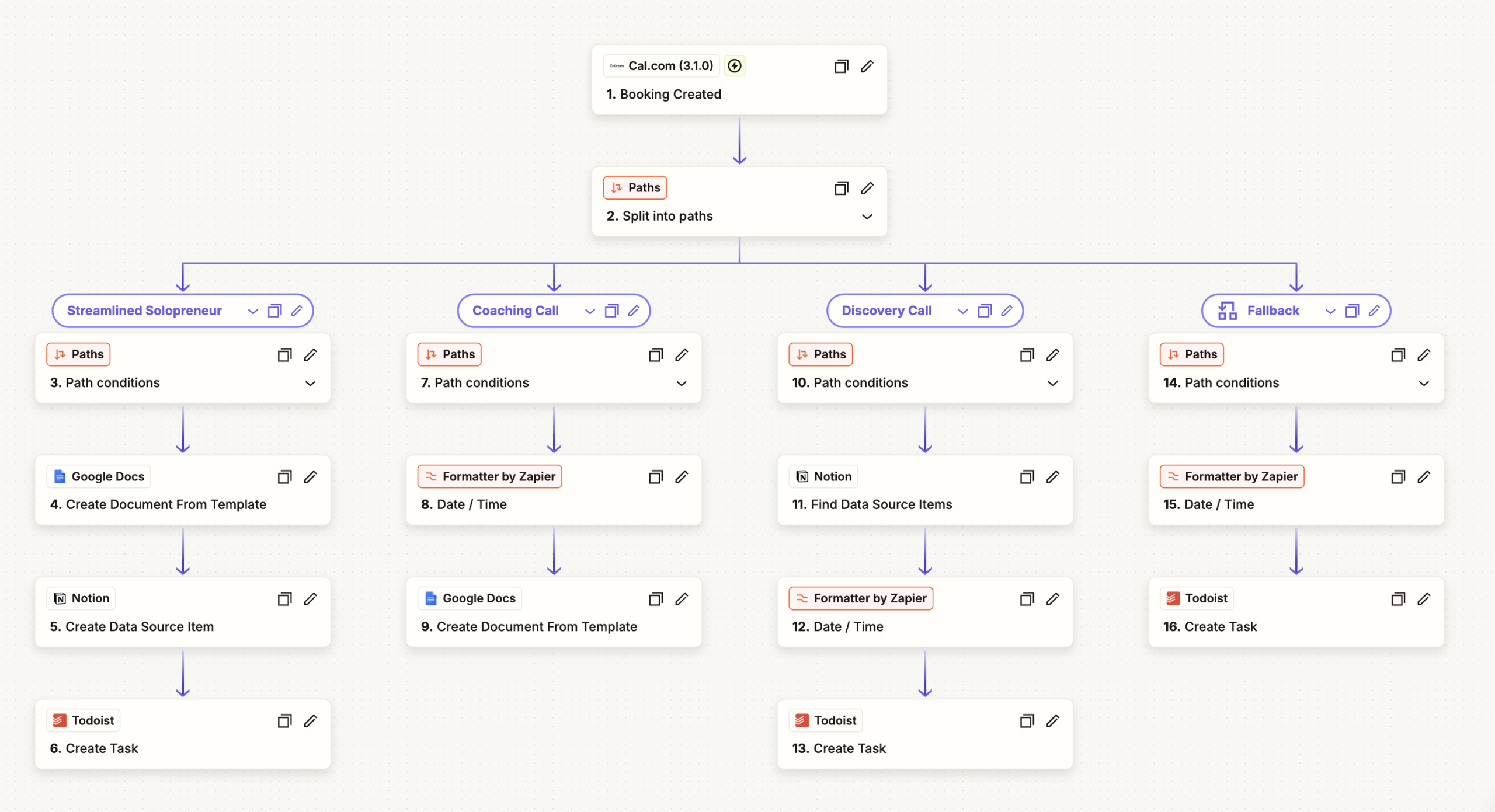Click the Google Docs badge on step 4
This screenshot has height=812, width=1495.
[x=99, y=477]
